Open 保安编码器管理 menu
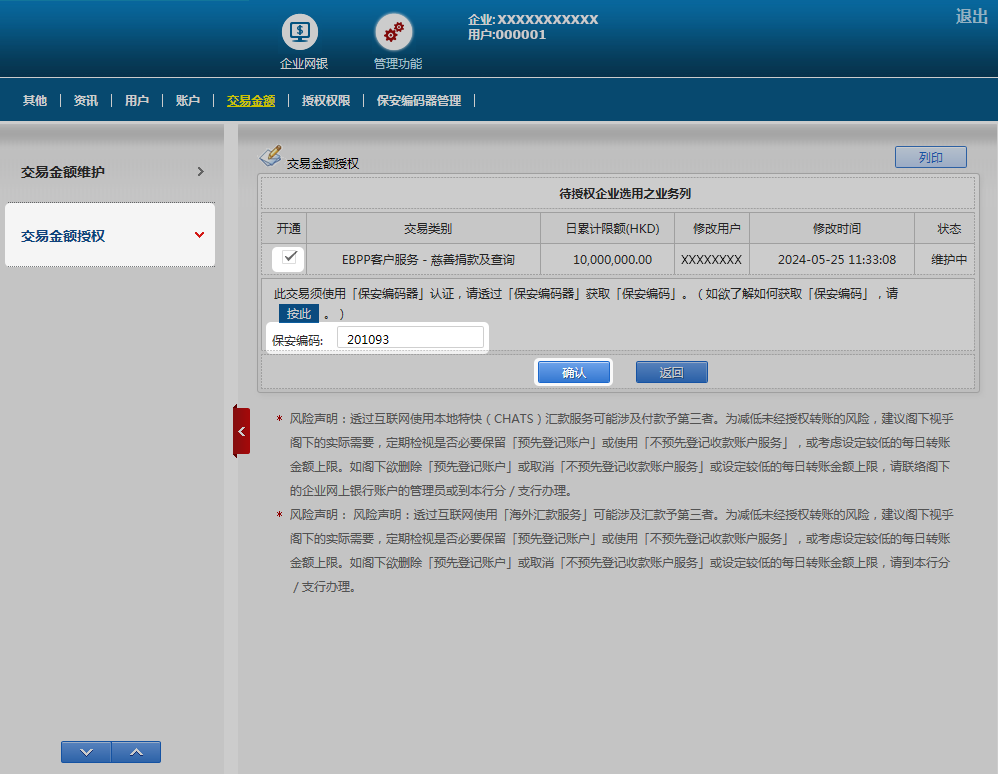 coord(419,101)
